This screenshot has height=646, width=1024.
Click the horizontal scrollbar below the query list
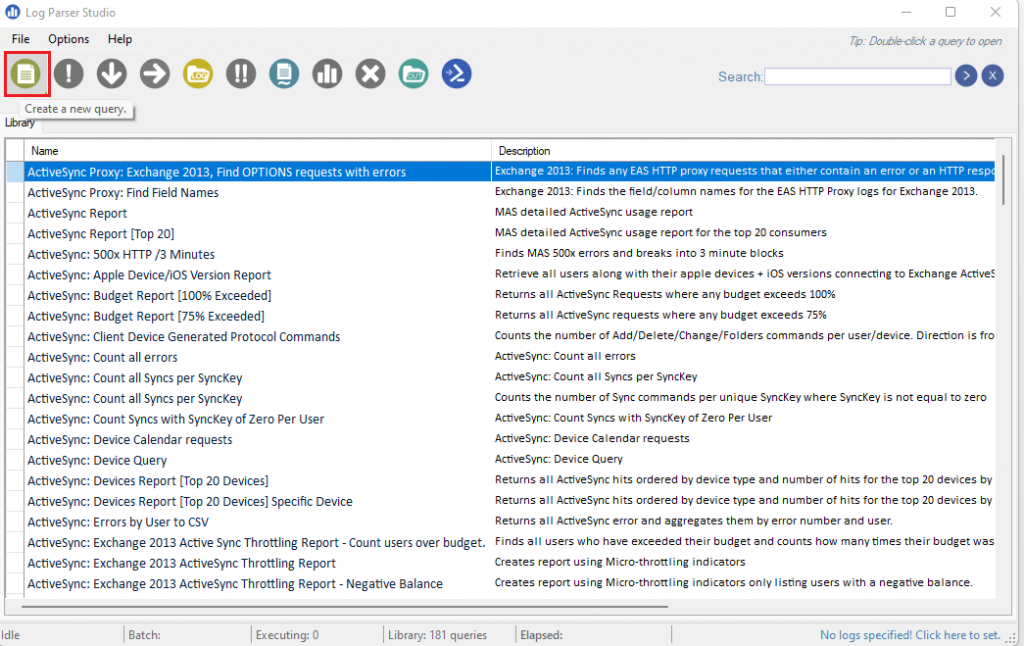(344, 606)
